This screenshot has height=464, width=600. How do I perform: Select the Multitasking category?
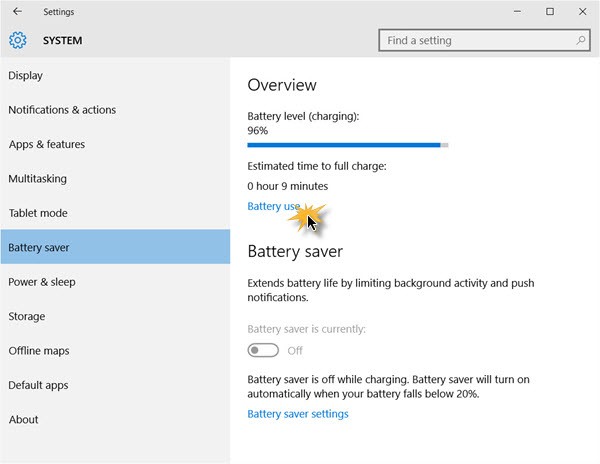tap(115, 179)
